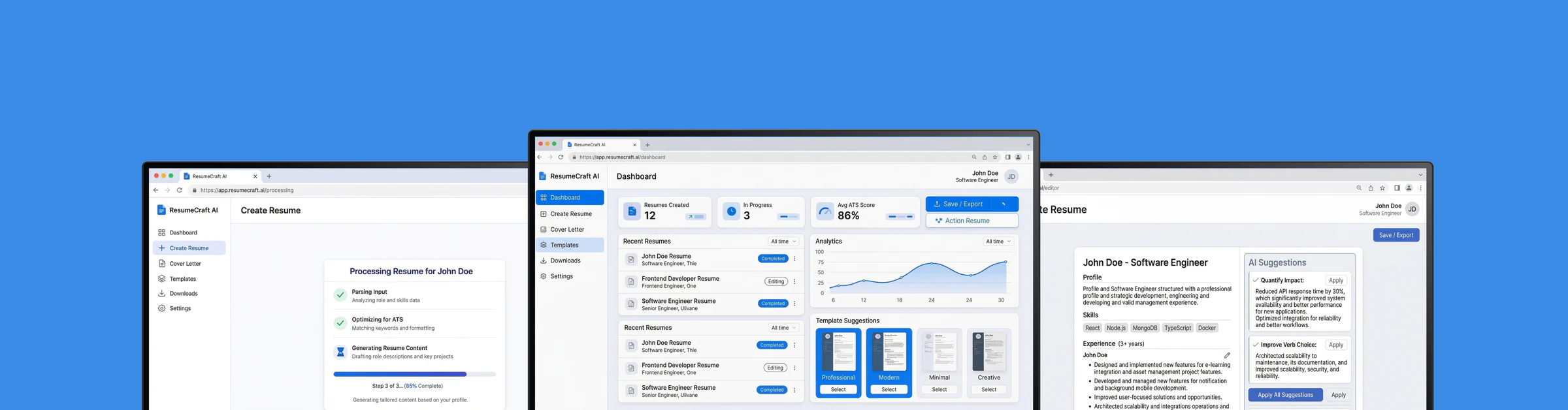This screenshot has width=1568, height=410.
Task: Open Templates in the dashboard sidebar
Action: (570, 245)
